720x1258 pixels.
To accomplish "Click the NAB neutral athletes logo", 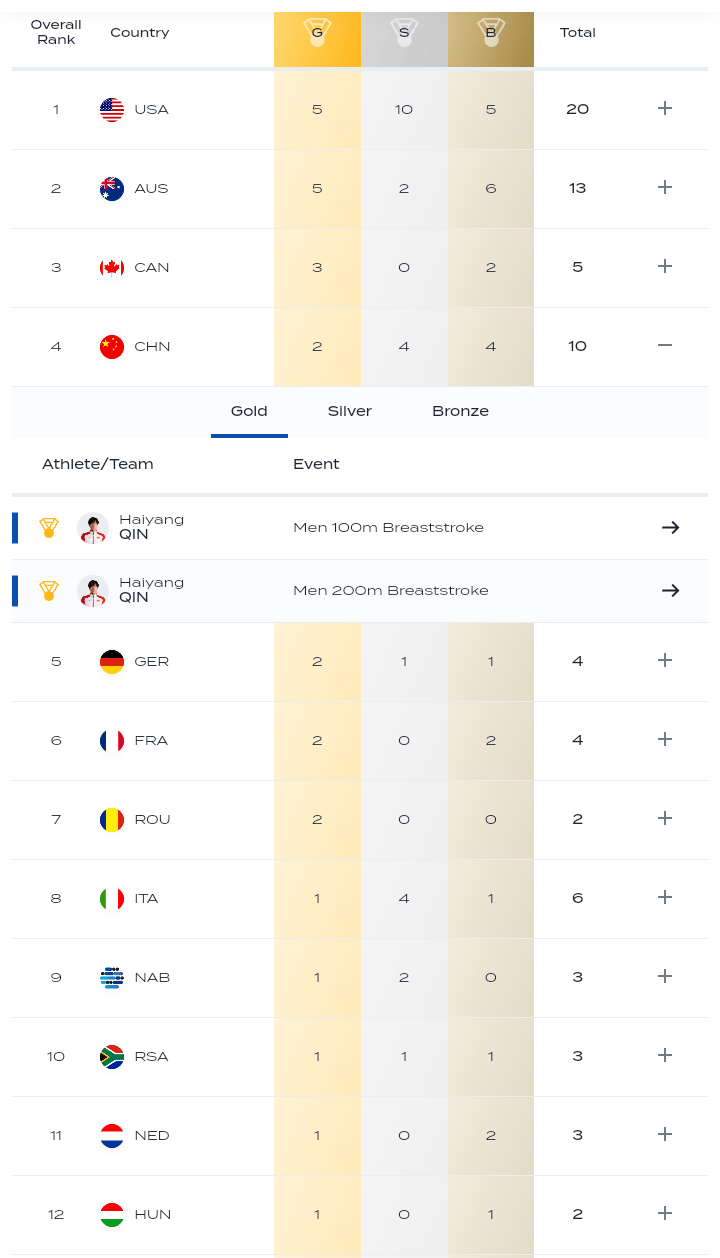I will click(112, 977).
